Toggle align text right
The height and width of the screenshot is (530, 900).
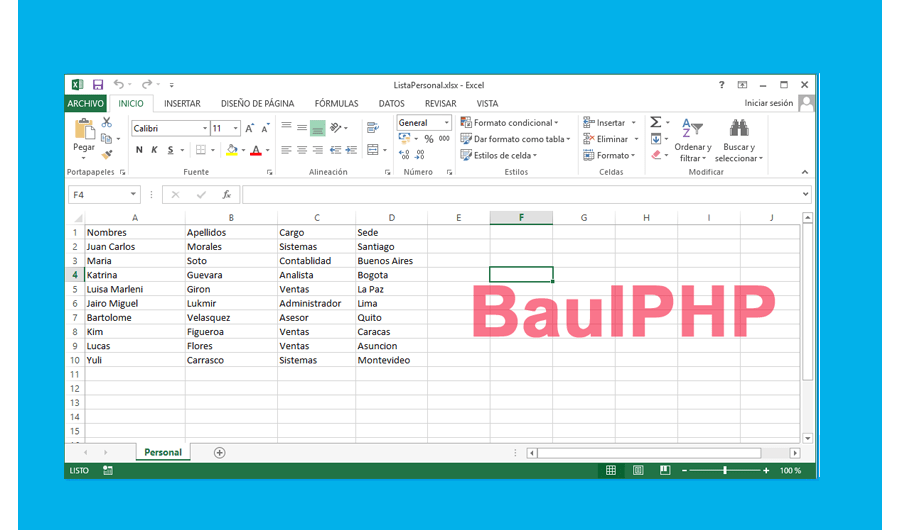(317, 150)
